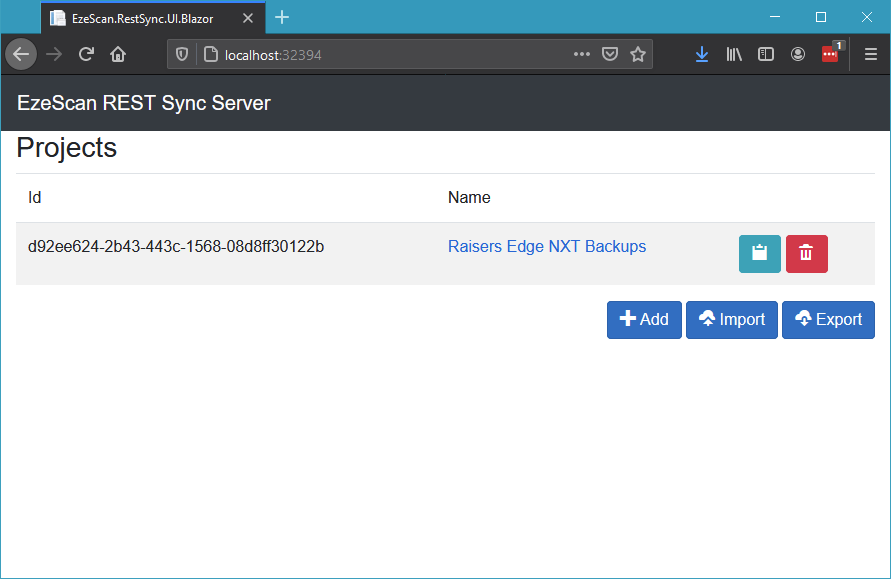Open the Firefox hamburger menu
Image resolution: width=891 pixels, height=579 pixels.
[x=870, y=55]
